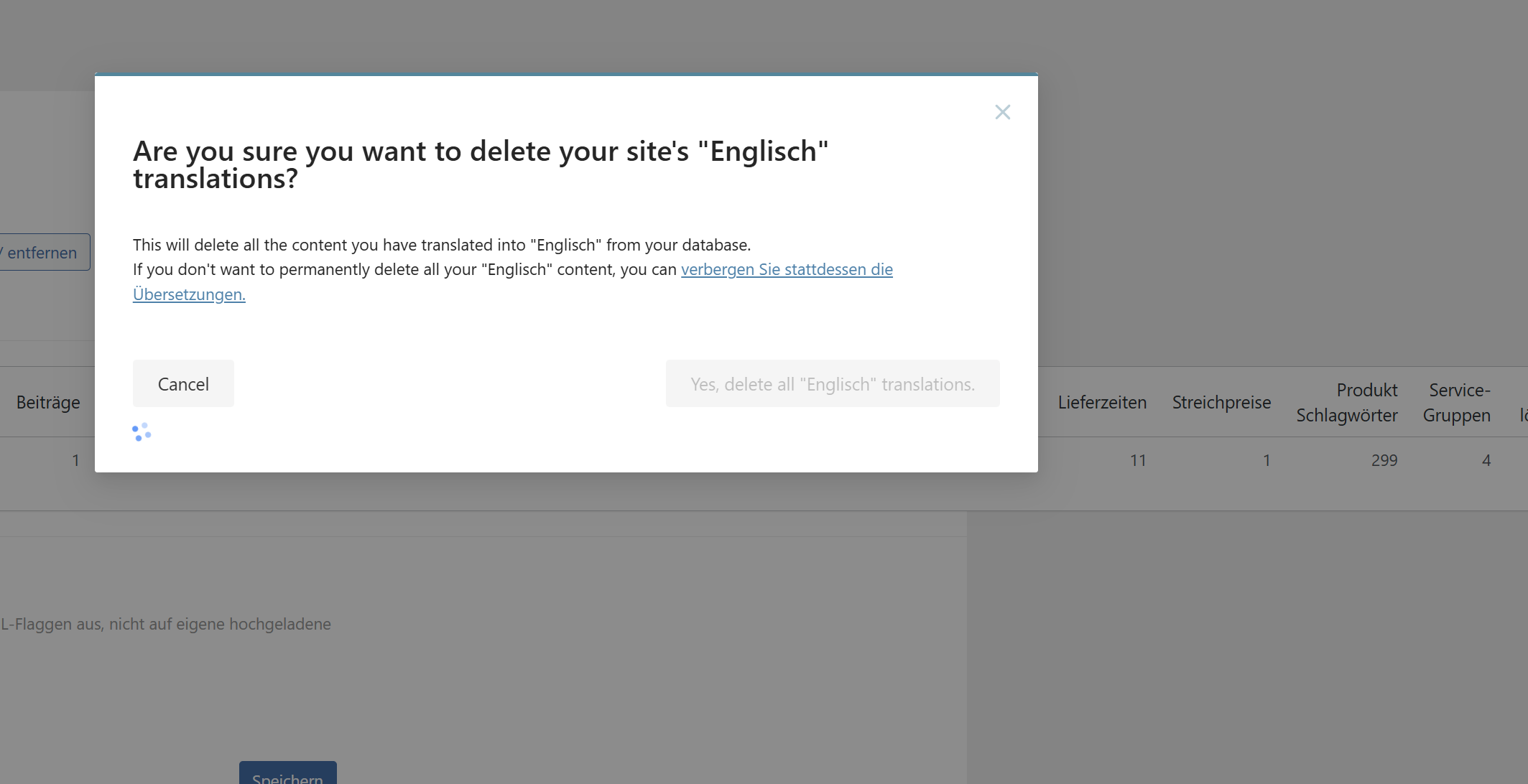The width and height of the screenshot is (1528, 784).
Task: Click the blue loading spinner icon
Action: tap(142, 431)
